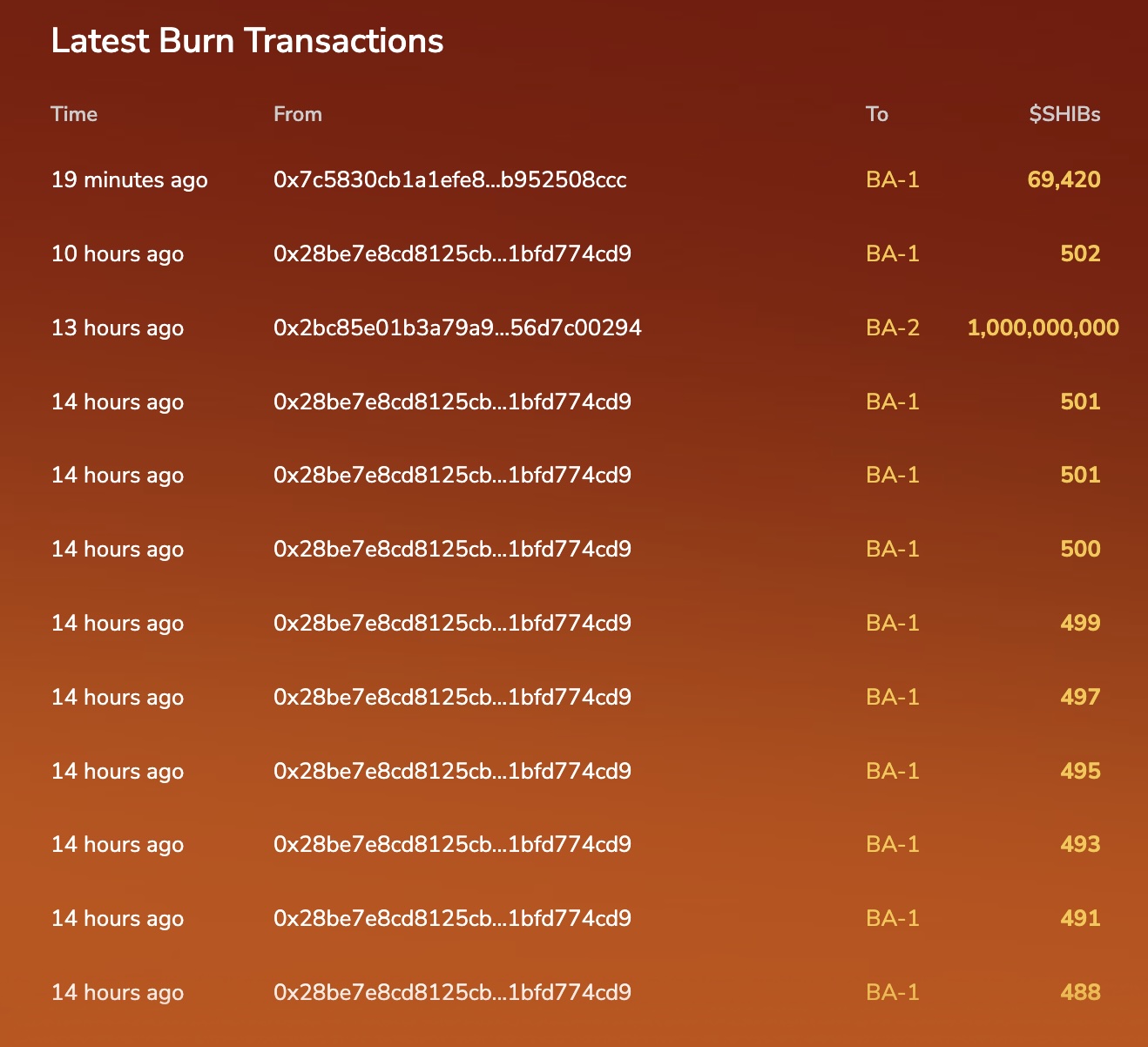Open BA-1 in the 500 row

click(893, 550)
